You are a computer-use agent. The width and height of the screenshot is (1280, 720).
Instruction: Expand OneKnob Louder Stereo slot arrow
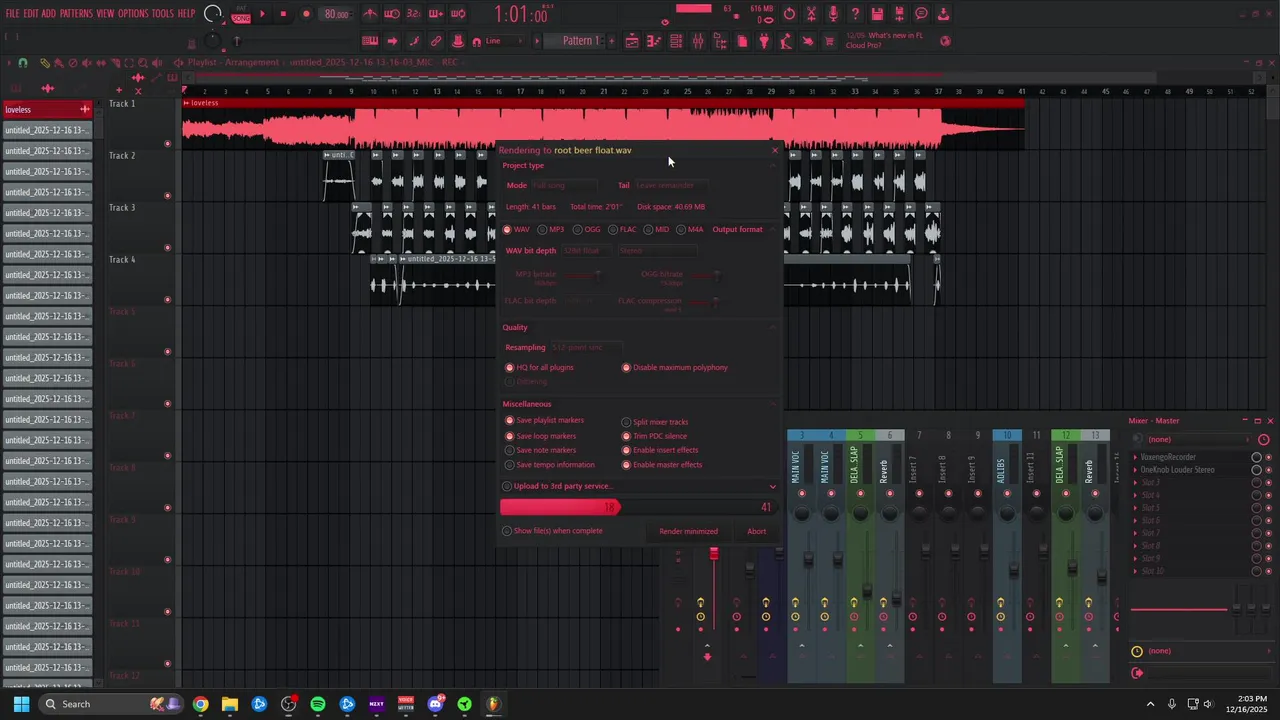click(x=1136, y=470)
